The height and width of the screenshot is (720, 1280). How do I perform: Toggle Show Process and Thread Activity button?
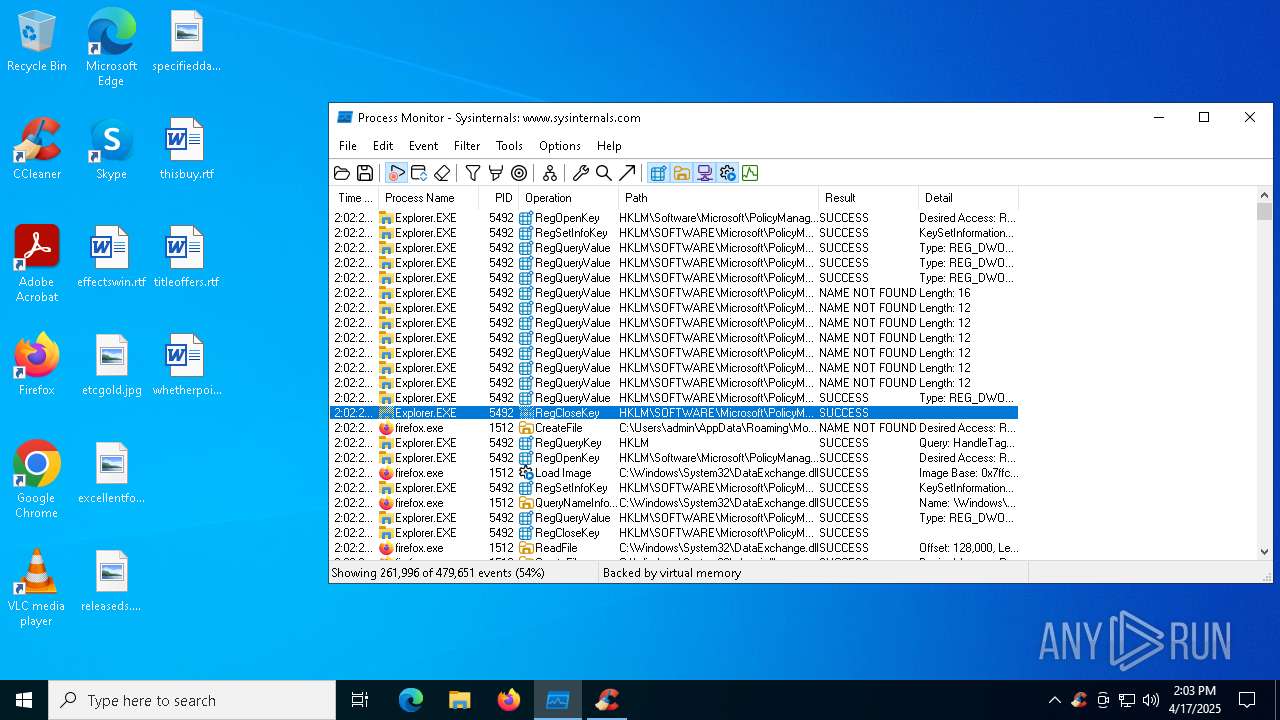click(x=727, y=173)
